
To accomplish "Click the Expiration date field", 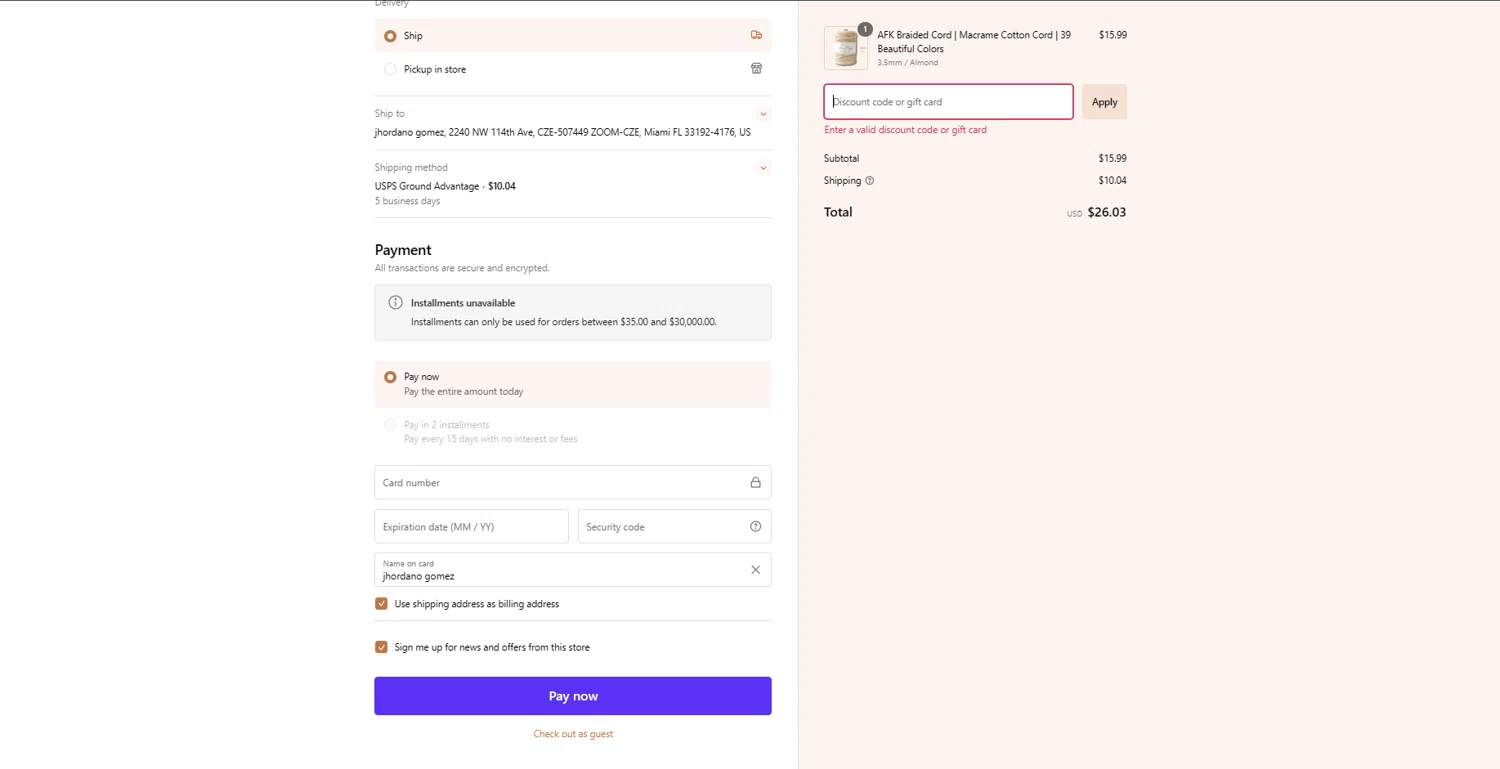I will point(471,527).
